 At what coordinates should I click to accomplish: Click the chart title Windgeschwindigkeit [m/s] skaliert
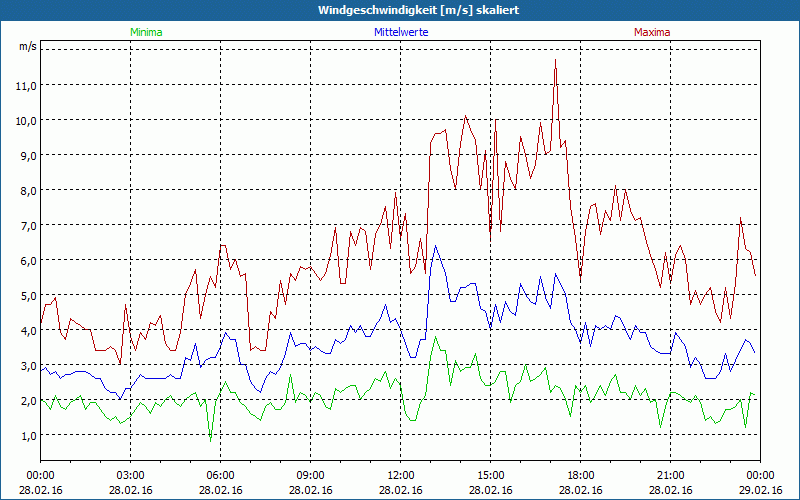pos(418,10)
